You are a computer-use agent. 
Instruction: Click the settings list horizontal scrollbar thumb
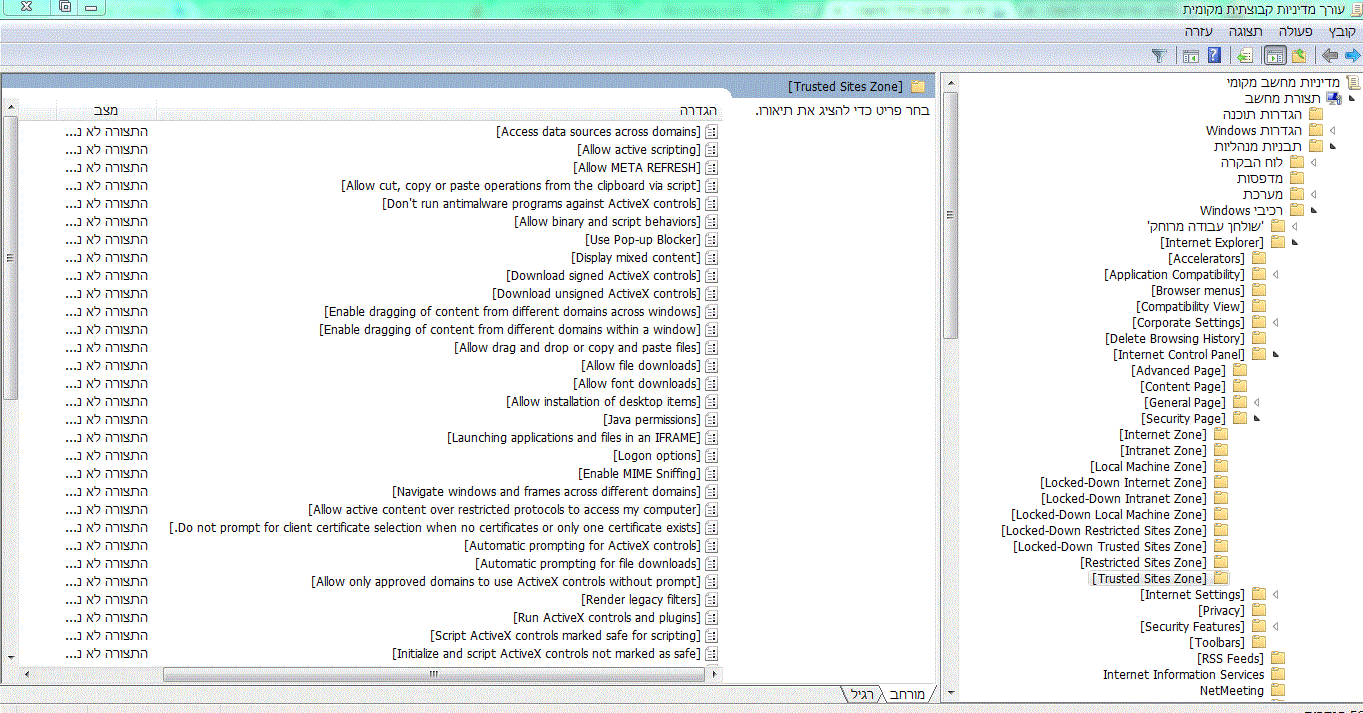click(432, 675)
